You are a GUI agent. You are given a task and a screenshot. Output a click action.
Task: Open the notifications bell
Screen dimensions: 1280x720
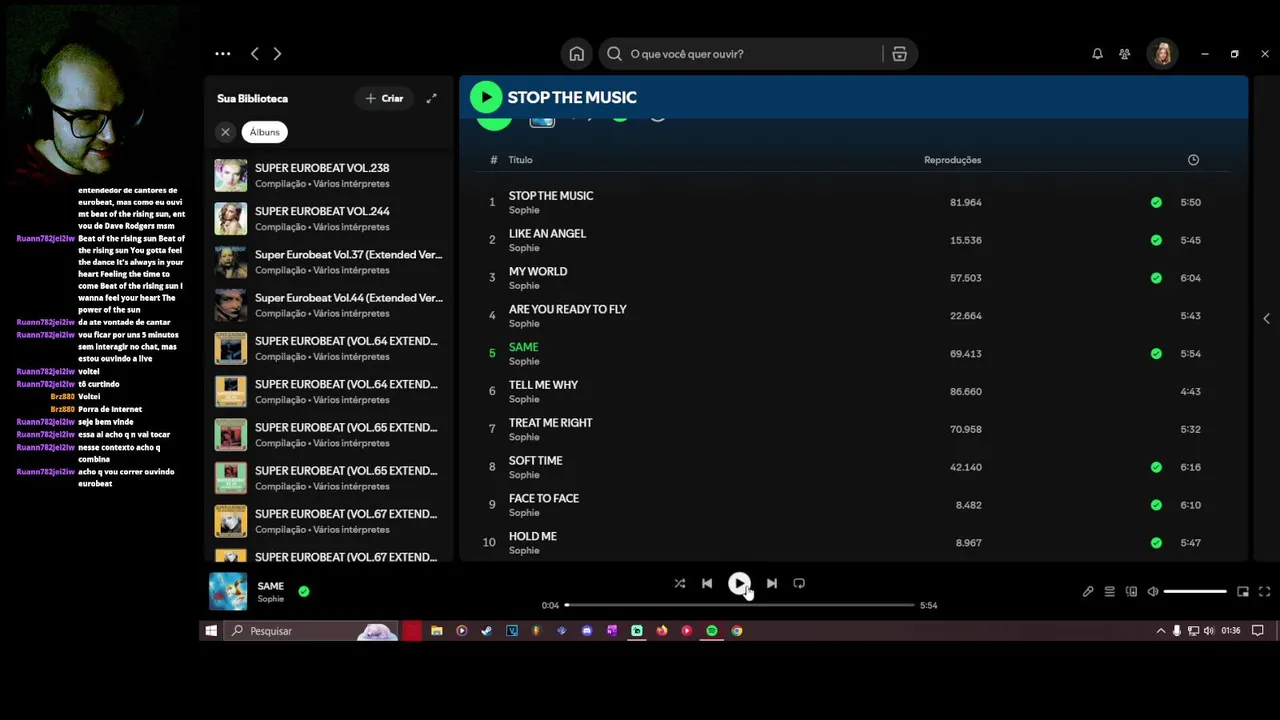pyautogui.click(x=1097, y=54)
